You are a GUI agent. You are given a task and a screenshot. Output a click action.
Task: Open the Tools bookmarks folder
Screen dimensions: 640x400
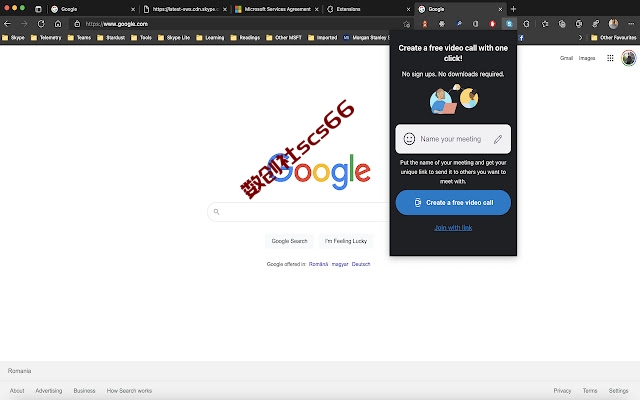tap(141, 38)
